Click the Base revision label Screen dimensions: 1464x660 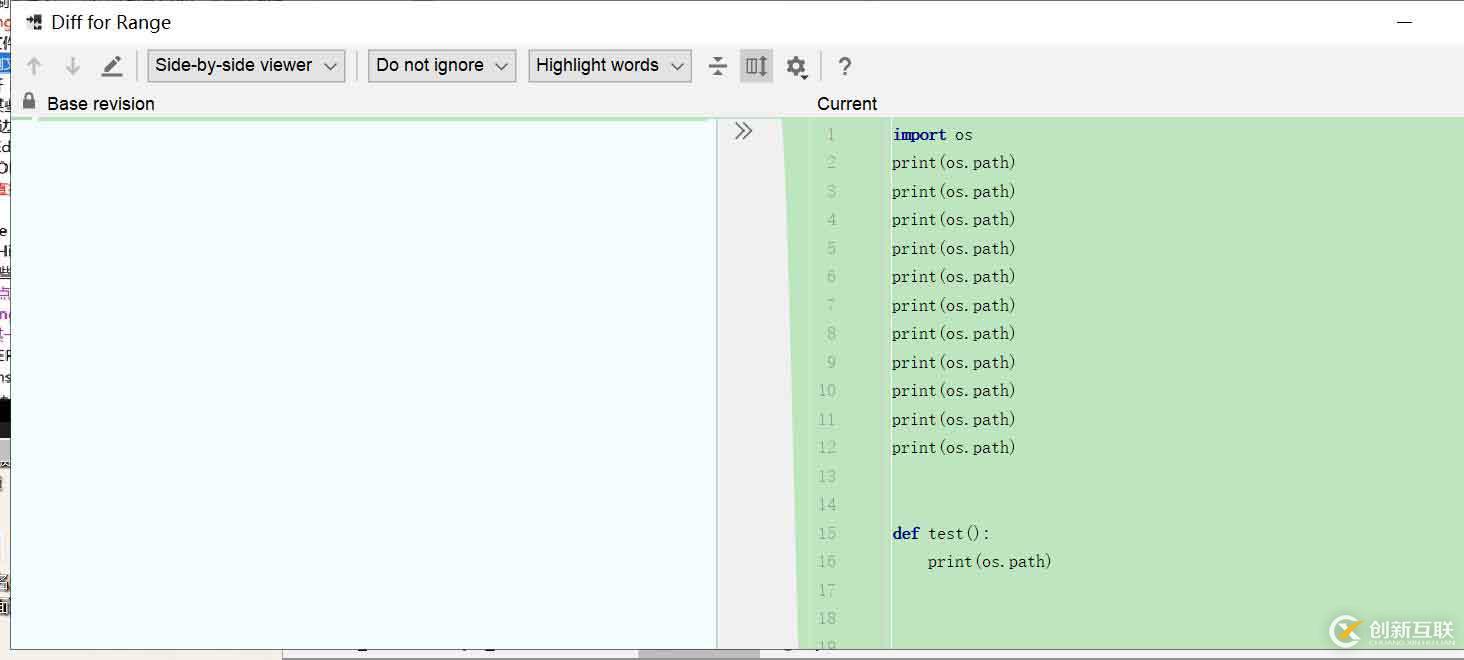click(101, 104)
